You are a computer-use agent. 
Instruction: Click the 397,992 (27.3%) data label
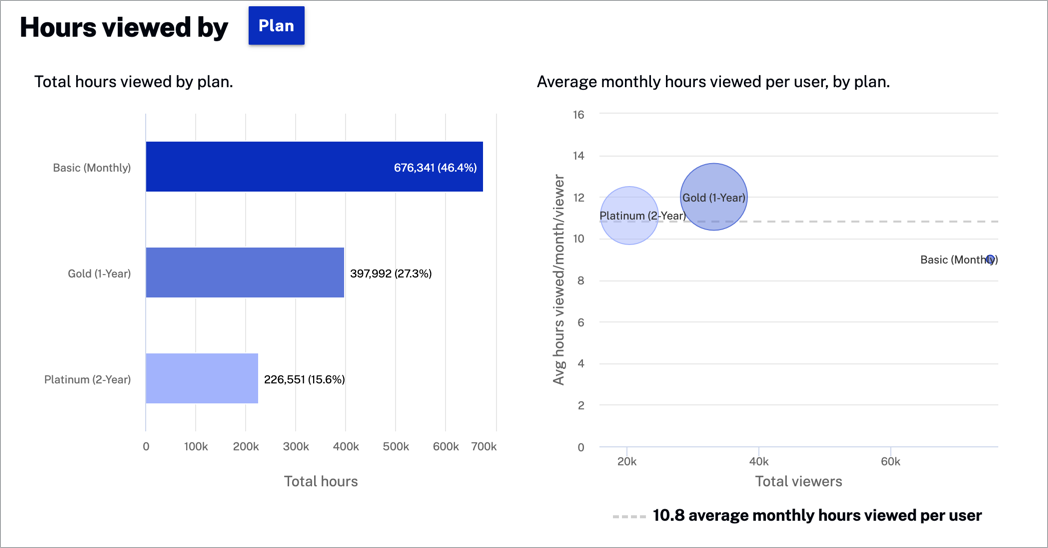tap(391, 273)
